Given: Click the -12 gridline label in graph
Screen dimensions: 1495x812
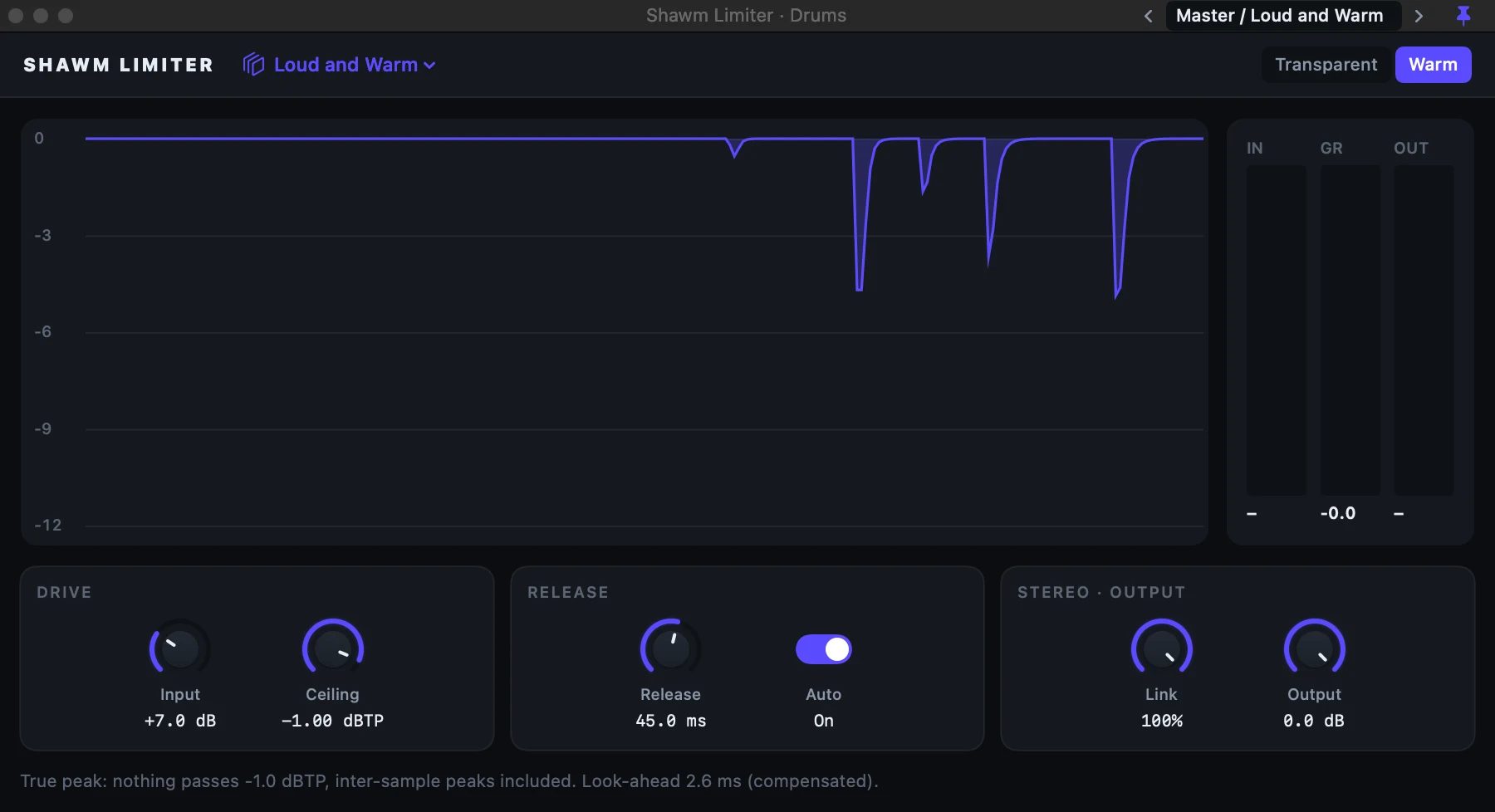Looking at the screenshot, I should pyautogui.click(x=47, y=526).
